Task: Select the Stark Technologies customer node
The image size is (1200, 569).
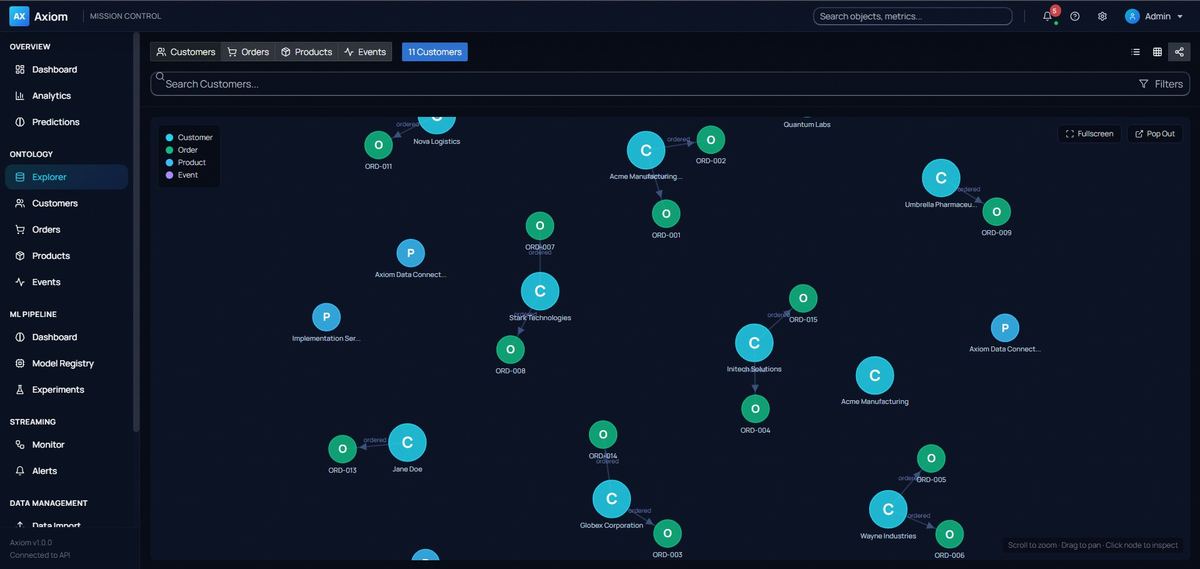Action: [540, 292]
